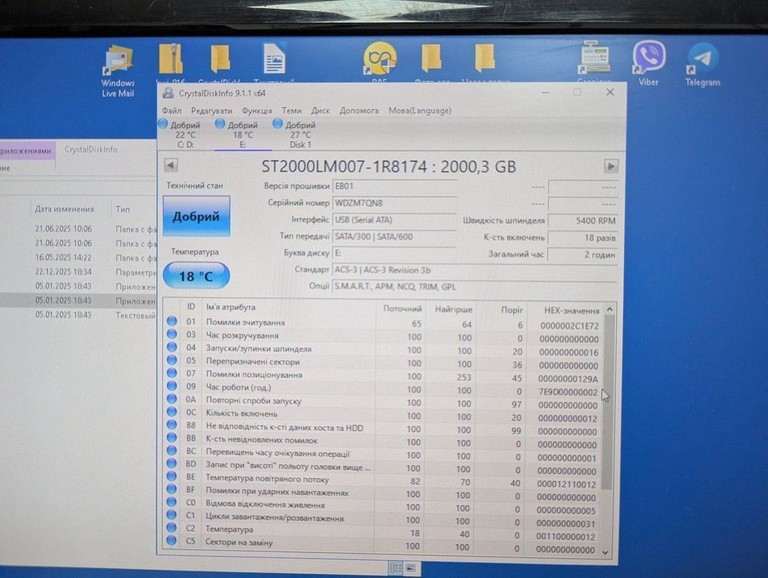Viewport: 768px width, 578px height.
Task: Open the Допомога menu
Action: click(359, 111)
